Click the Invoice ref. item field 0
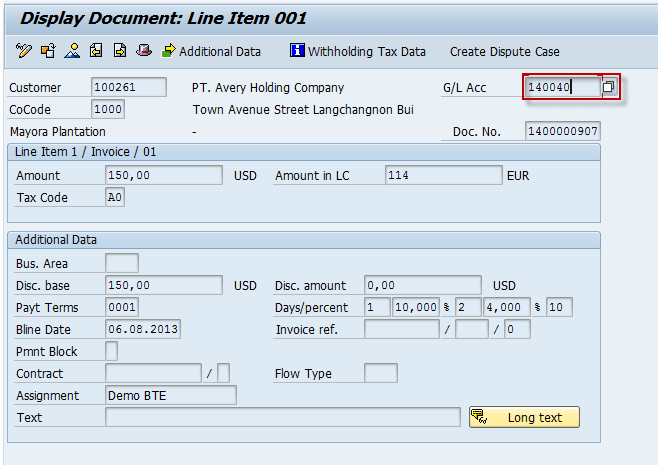The width and height of the screenshot is (658, 465). pyautogui.click(x=517, y=329)
